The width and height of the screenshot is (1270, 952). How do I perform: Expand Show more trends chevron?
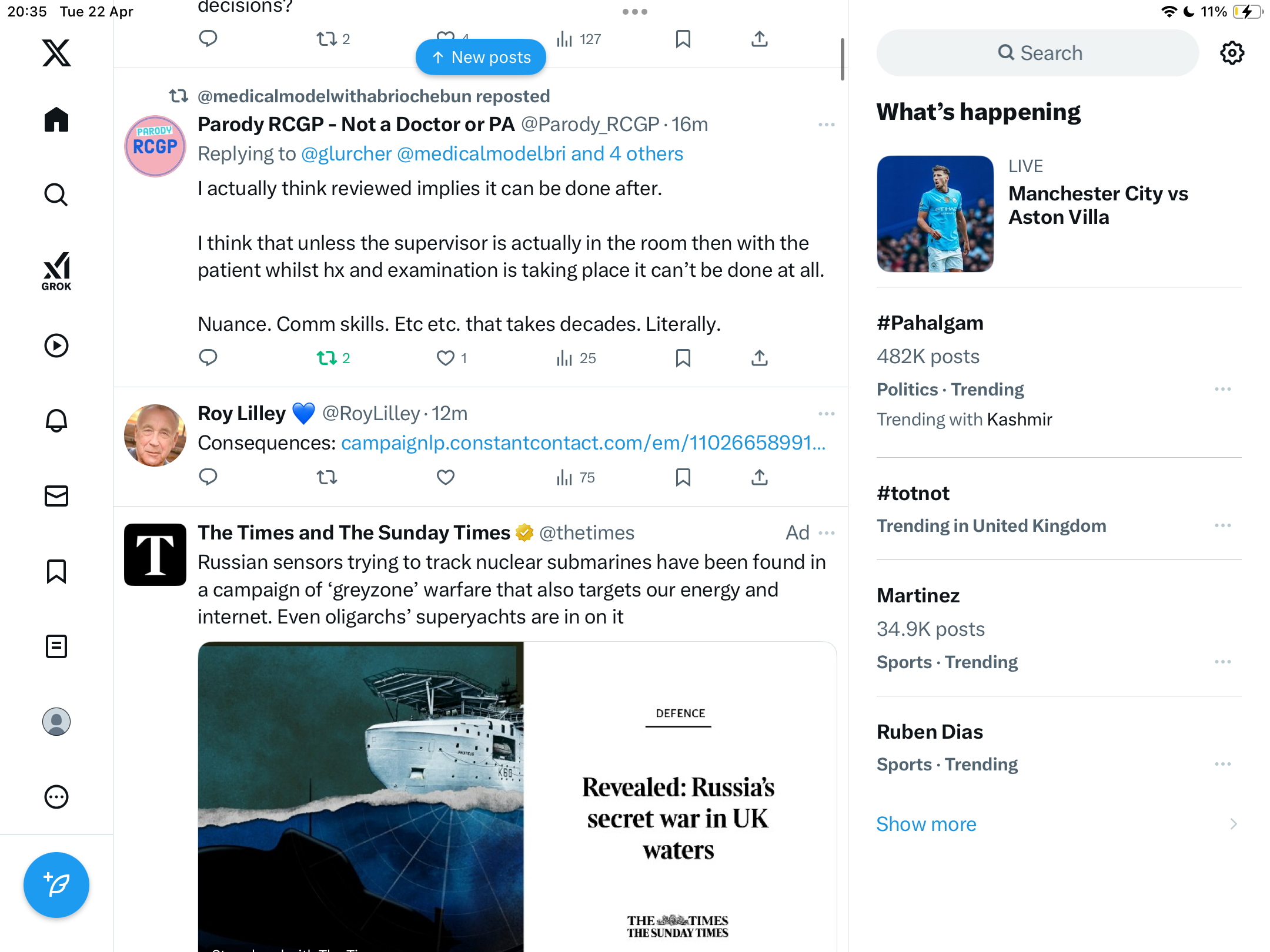(x=1234, y=824)
